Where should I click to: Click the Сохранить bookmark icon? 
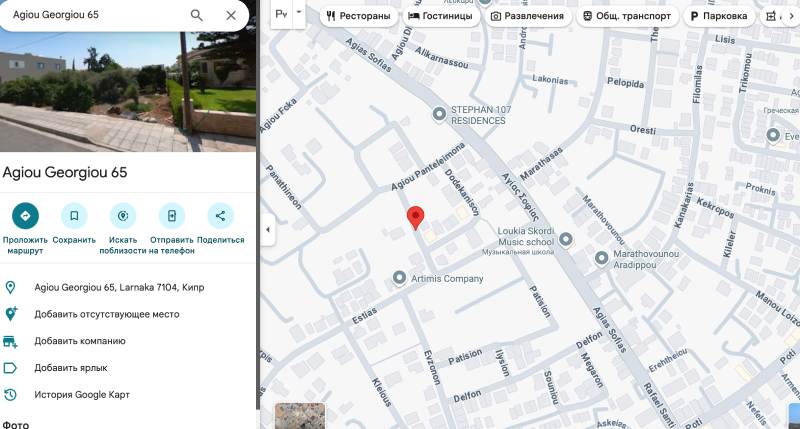(74, 216)
